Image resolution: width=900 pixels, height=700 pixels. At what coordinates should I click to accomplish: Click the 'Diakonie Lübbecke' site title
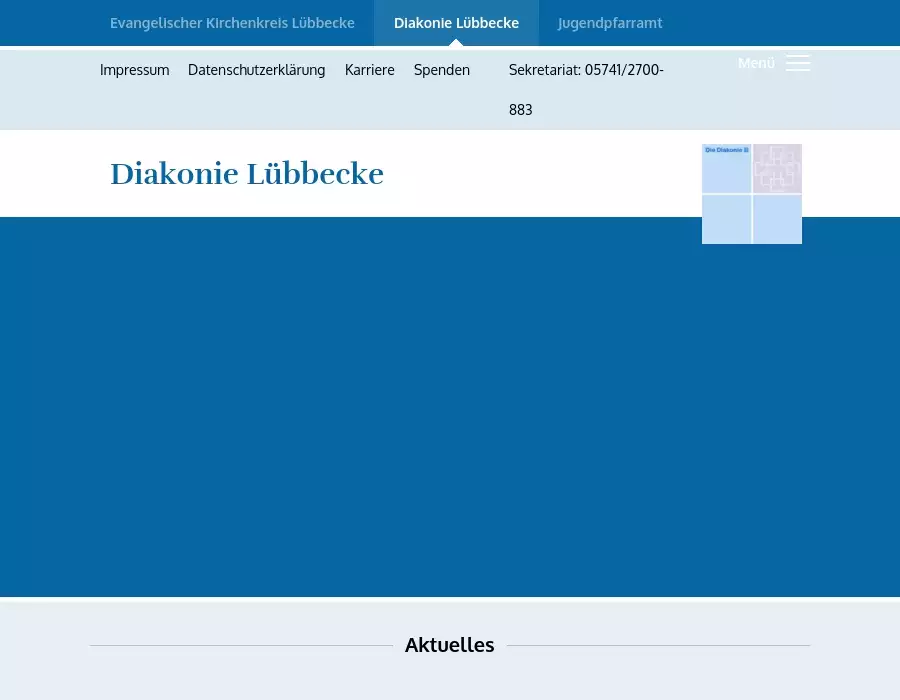[247, 174]
